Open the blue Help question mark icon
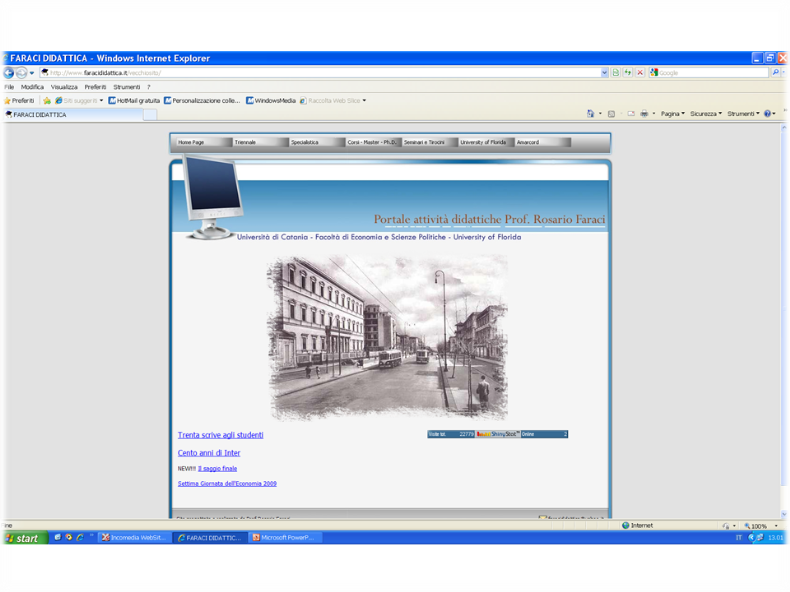Screen dimensions: 790x592 click(x=767, y=114)
